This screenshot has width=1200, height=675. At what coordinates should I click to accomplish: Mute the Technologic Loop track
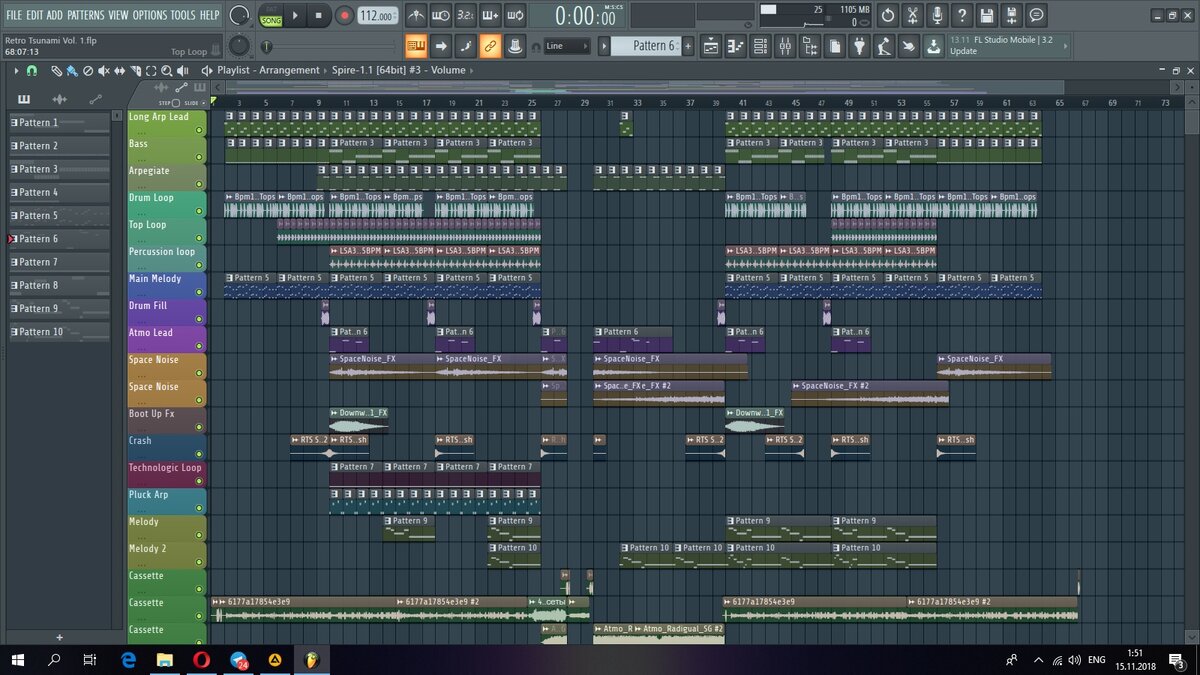point(199,481)
